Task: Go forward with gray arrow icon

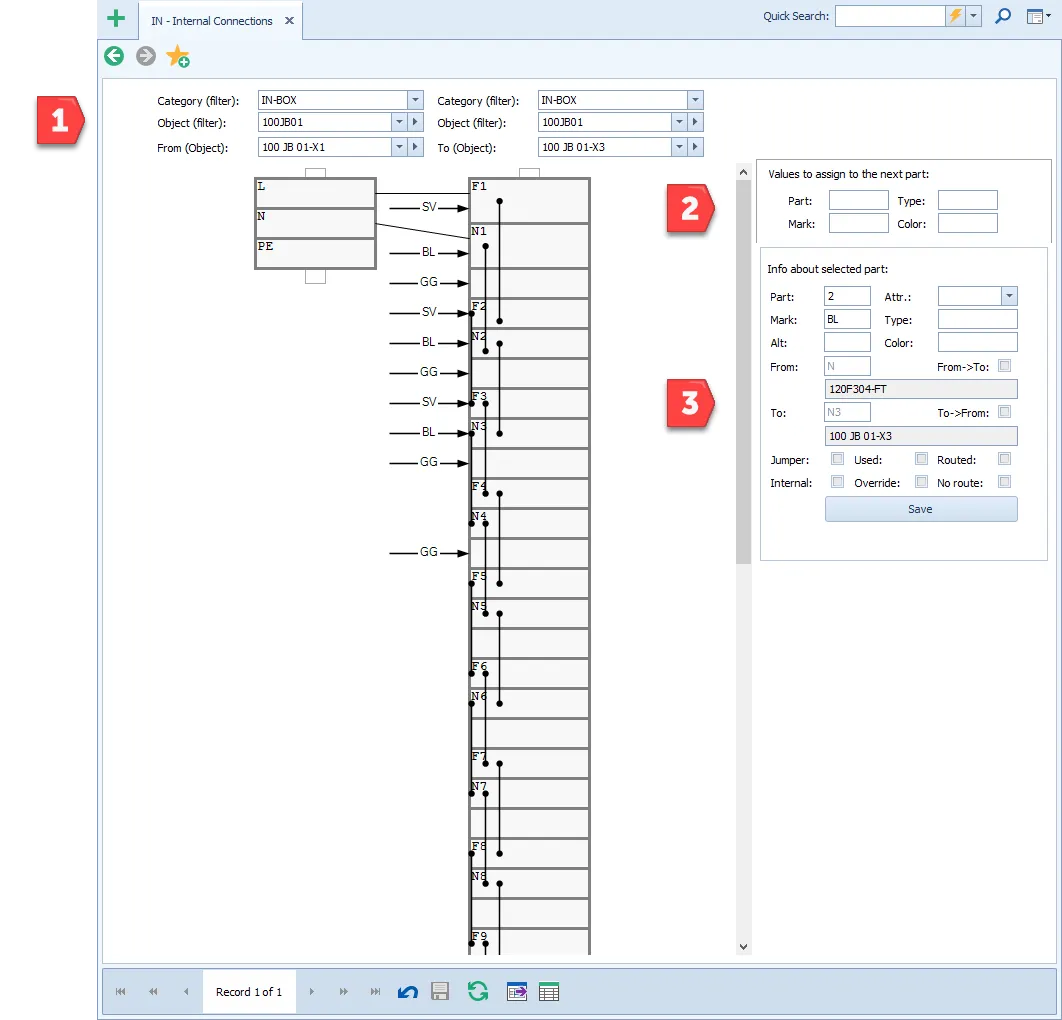Action: click(146, 56)
